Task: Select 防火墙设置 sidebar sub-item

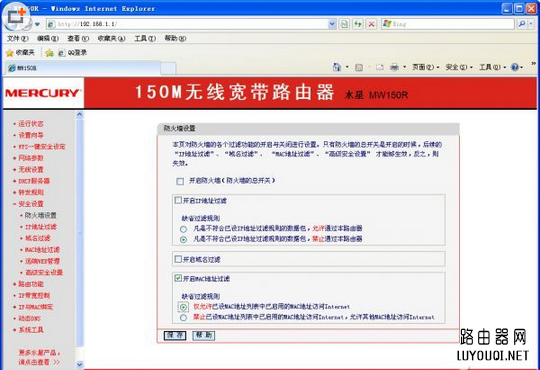Action: click(x=40, y=215)
